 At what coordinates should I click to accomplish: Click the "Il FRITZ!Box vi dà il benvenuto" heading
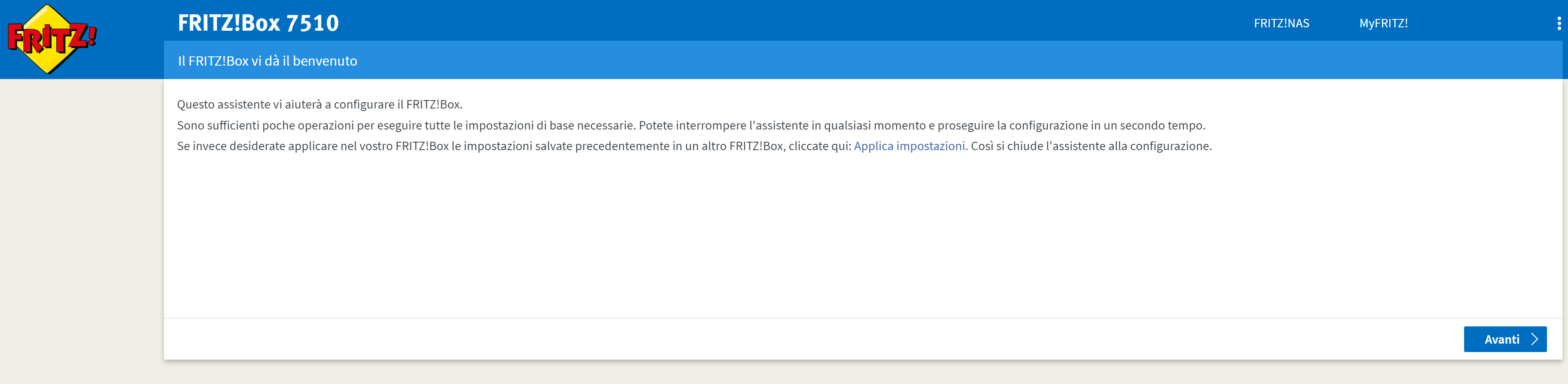267,61
